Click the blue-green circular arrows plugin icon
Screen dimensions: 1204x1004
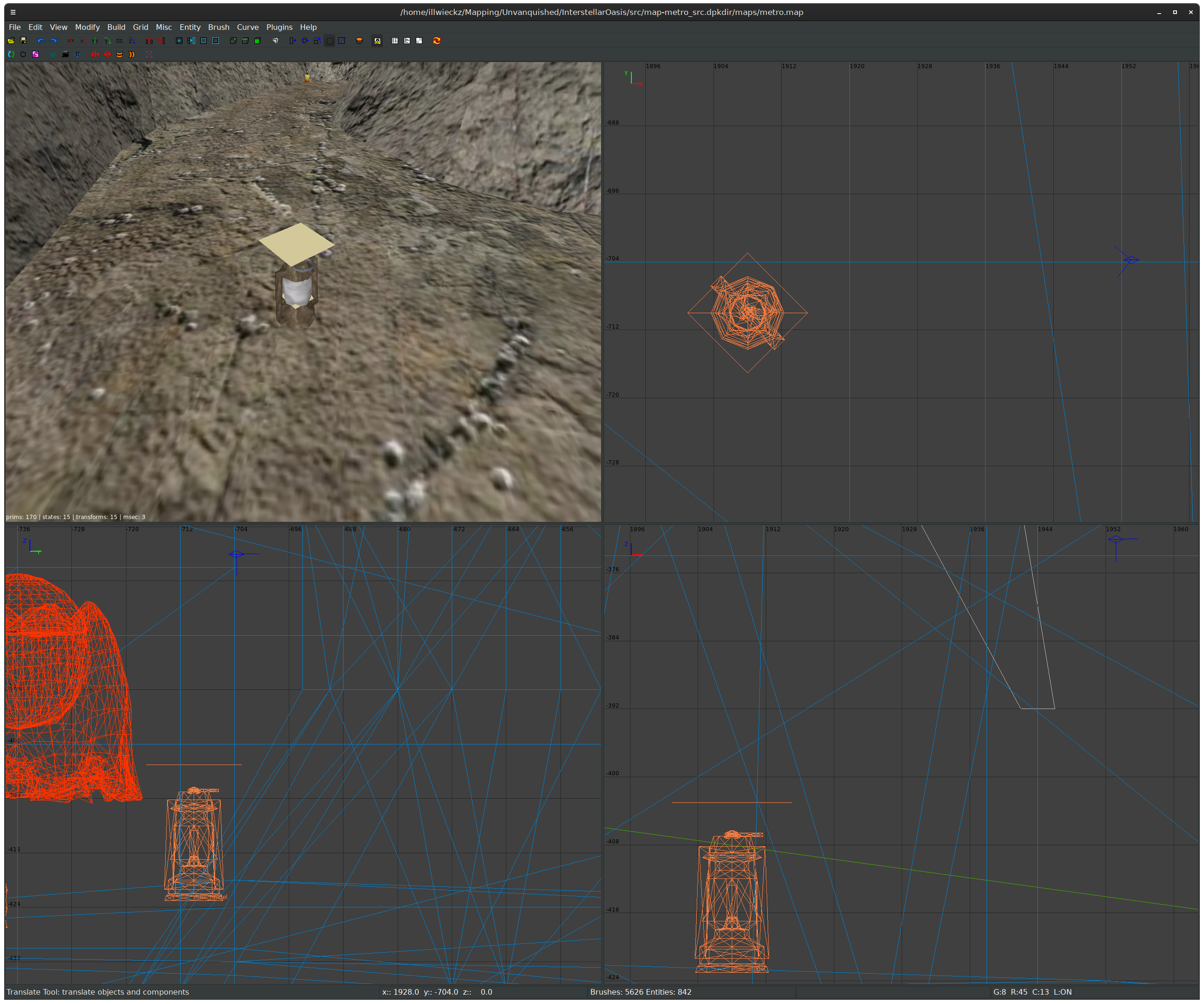pos(11,55)
